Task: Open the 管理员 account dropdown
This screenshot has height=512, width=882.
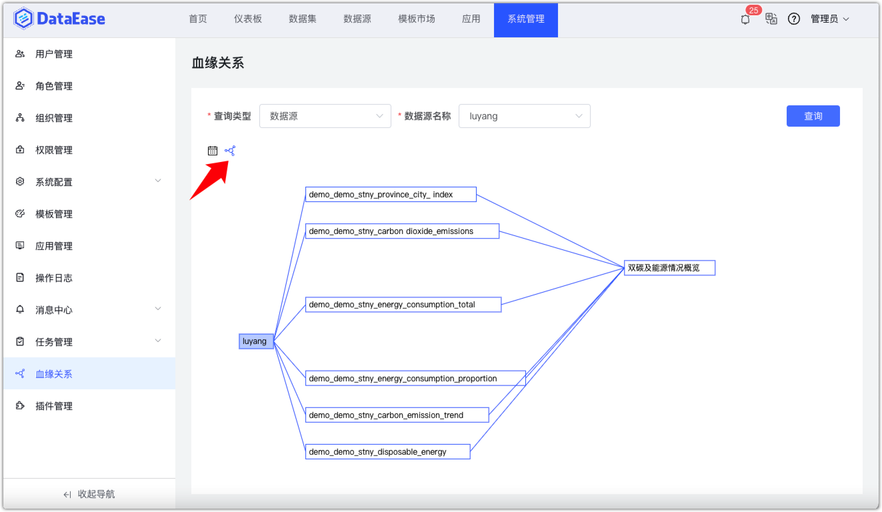Action: 830,19
